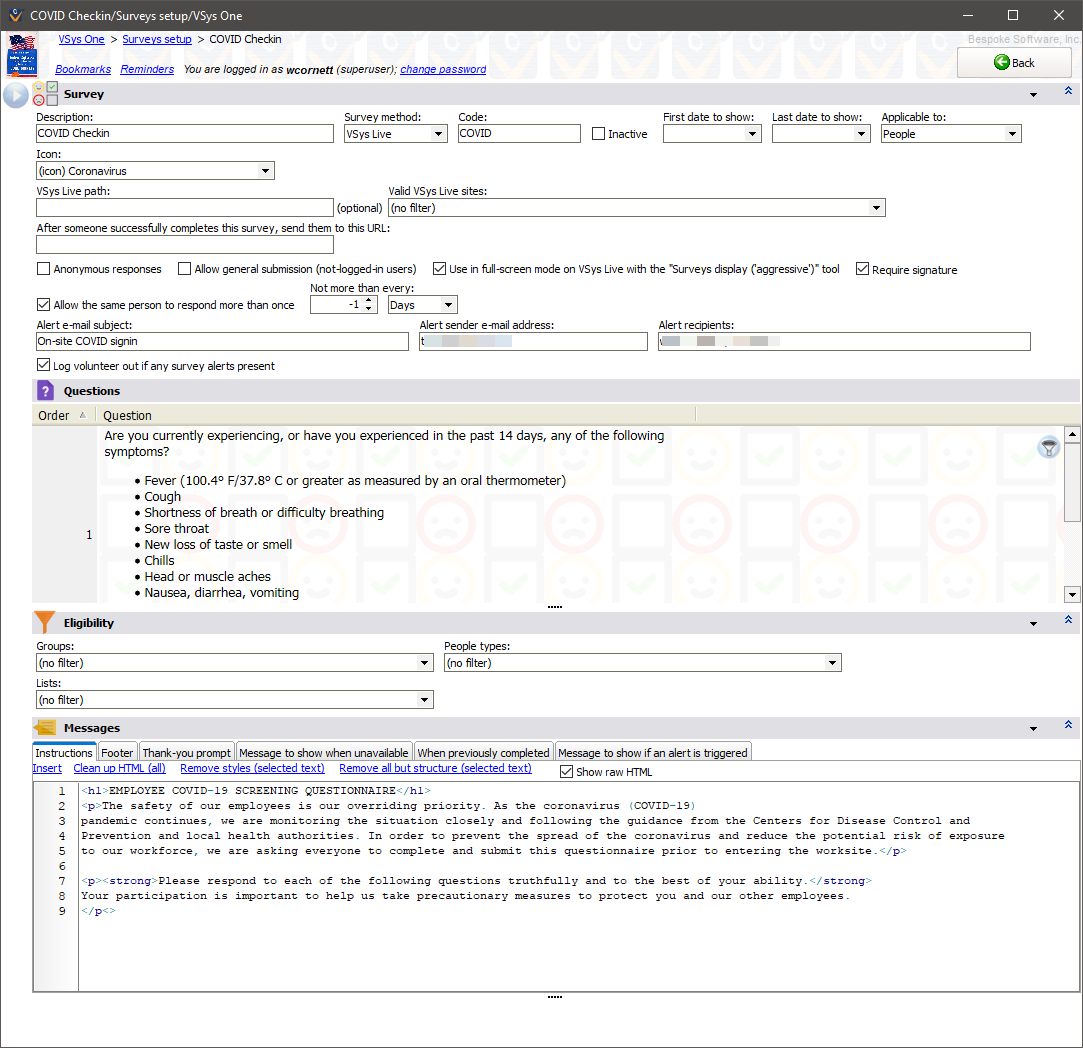Click the change password link

443,70
